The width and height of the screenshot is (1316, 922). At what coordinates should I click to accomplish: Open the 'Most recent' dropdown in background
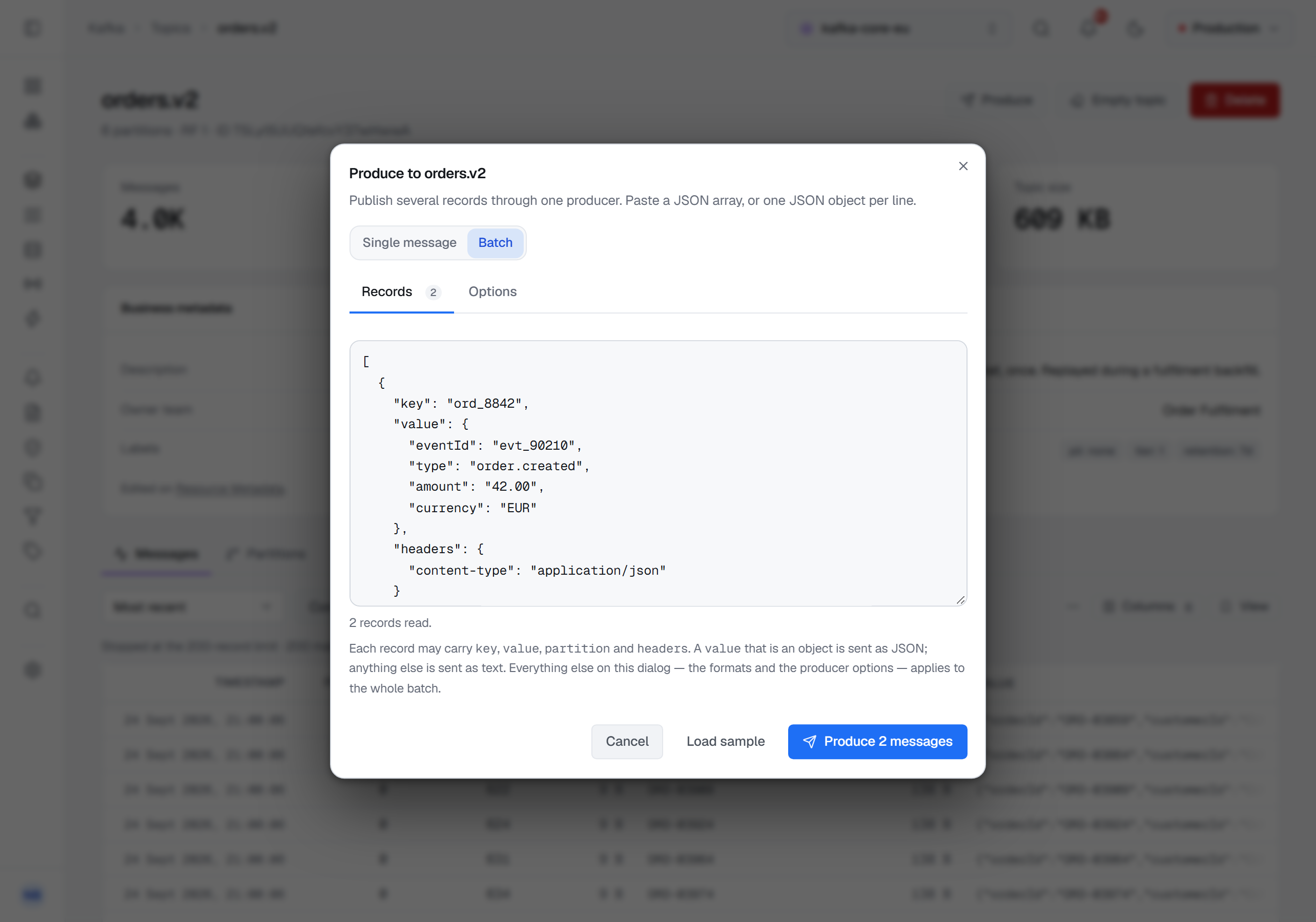pyautogui.click(x=194, y=607)
